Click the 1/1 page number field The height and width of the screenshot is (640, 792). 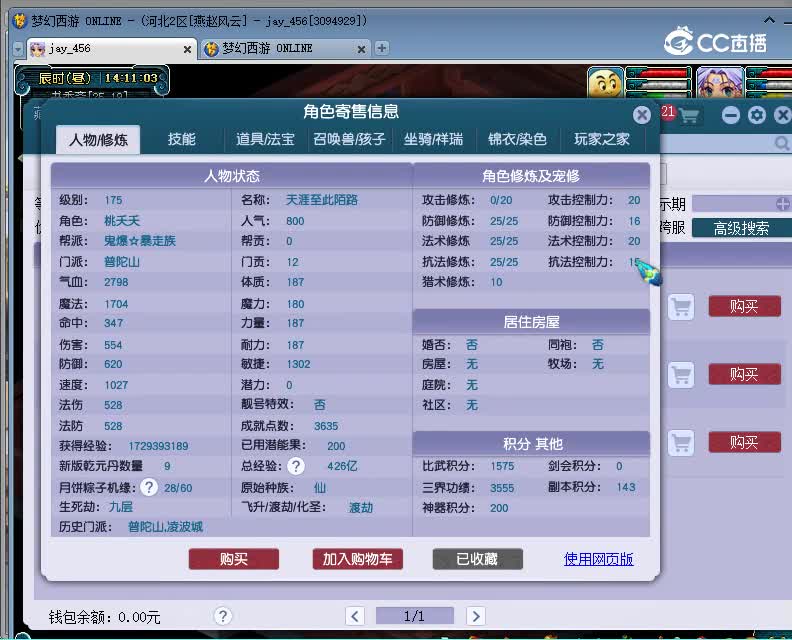click(x=415, y=616)
